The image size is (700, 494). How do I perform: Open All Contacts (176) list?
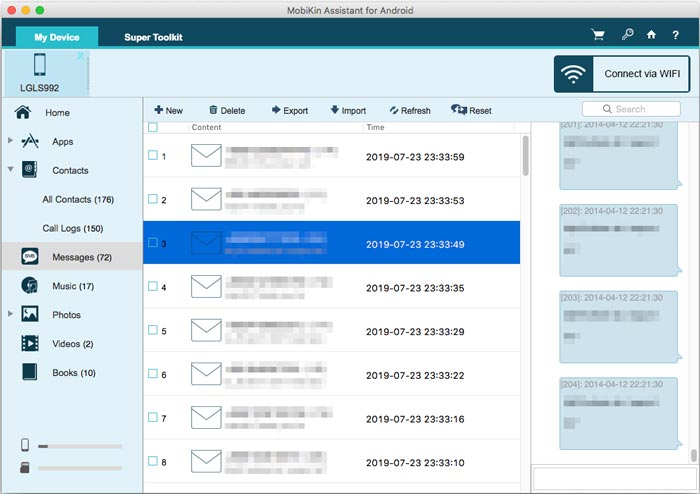coord(78,199)
